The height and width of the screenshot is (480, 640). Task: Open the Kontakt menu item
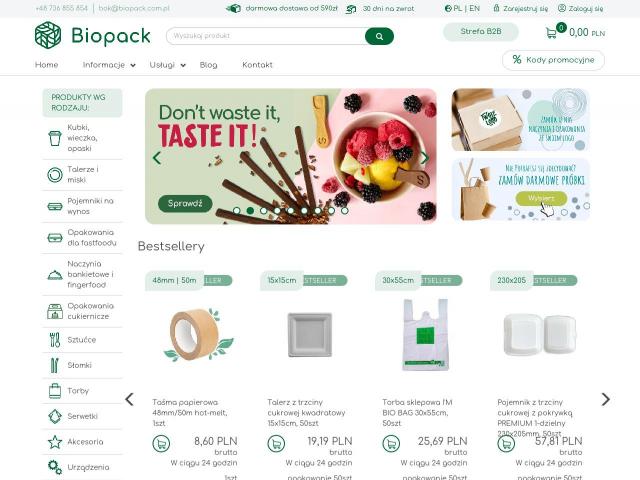(x=257, y=65)
